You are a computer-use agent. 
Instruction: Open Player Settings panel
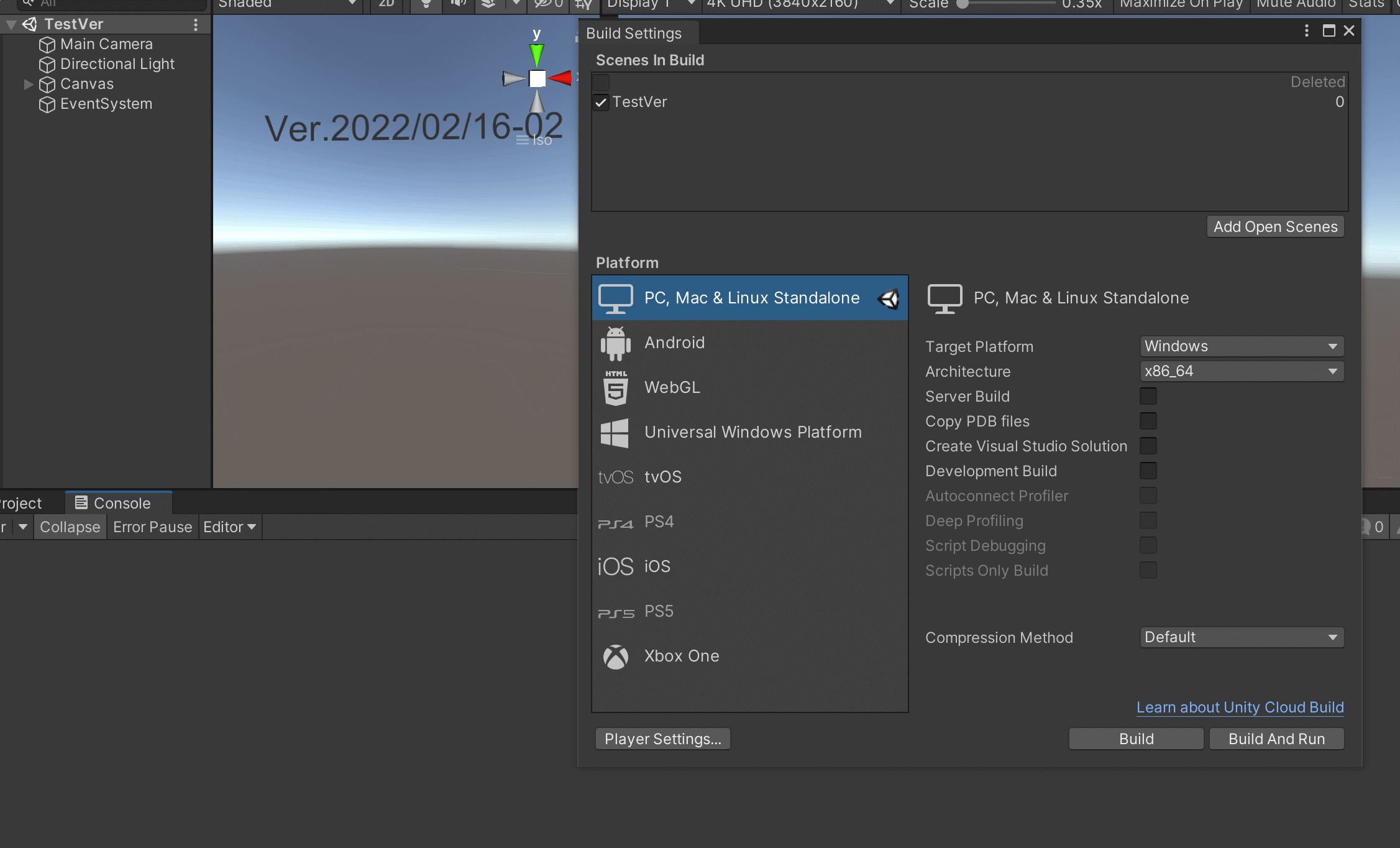(662, 739)
